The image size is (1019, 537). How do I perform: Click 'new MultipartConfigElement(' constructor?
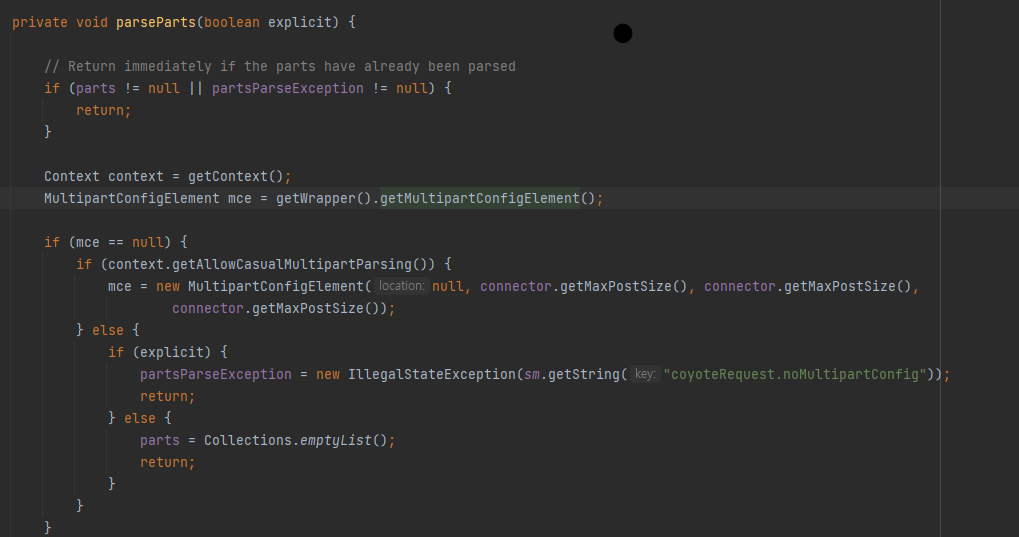[264, 287]
